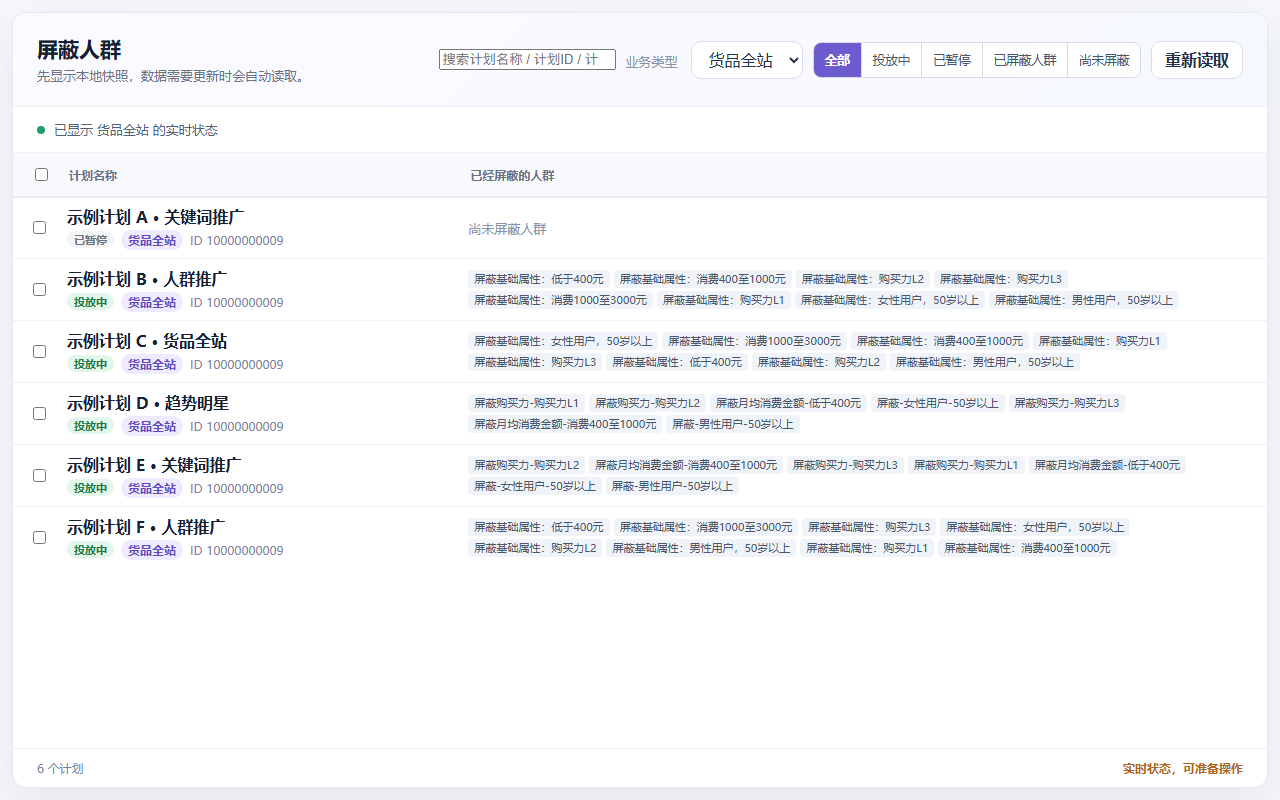Click the 屏蔽人群 page title
Image resolution: width=1280 pixels, height=800 pixels.
pyautogui.click(x=79, y=50)
